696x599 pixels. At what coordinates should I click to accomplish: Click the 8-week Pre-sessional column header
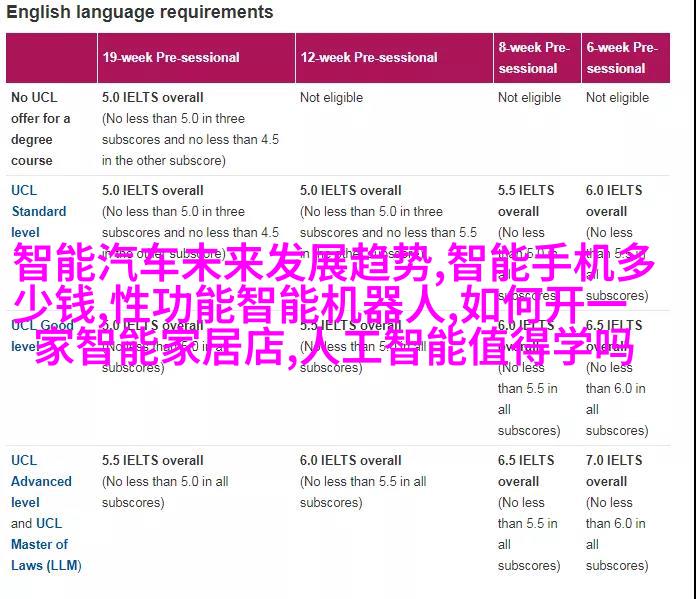537,58
